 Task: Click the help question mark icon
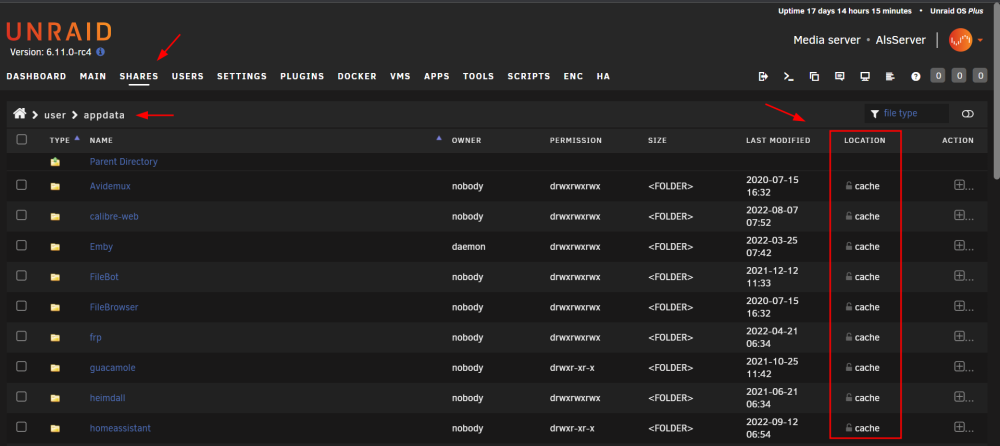[916, 77]
